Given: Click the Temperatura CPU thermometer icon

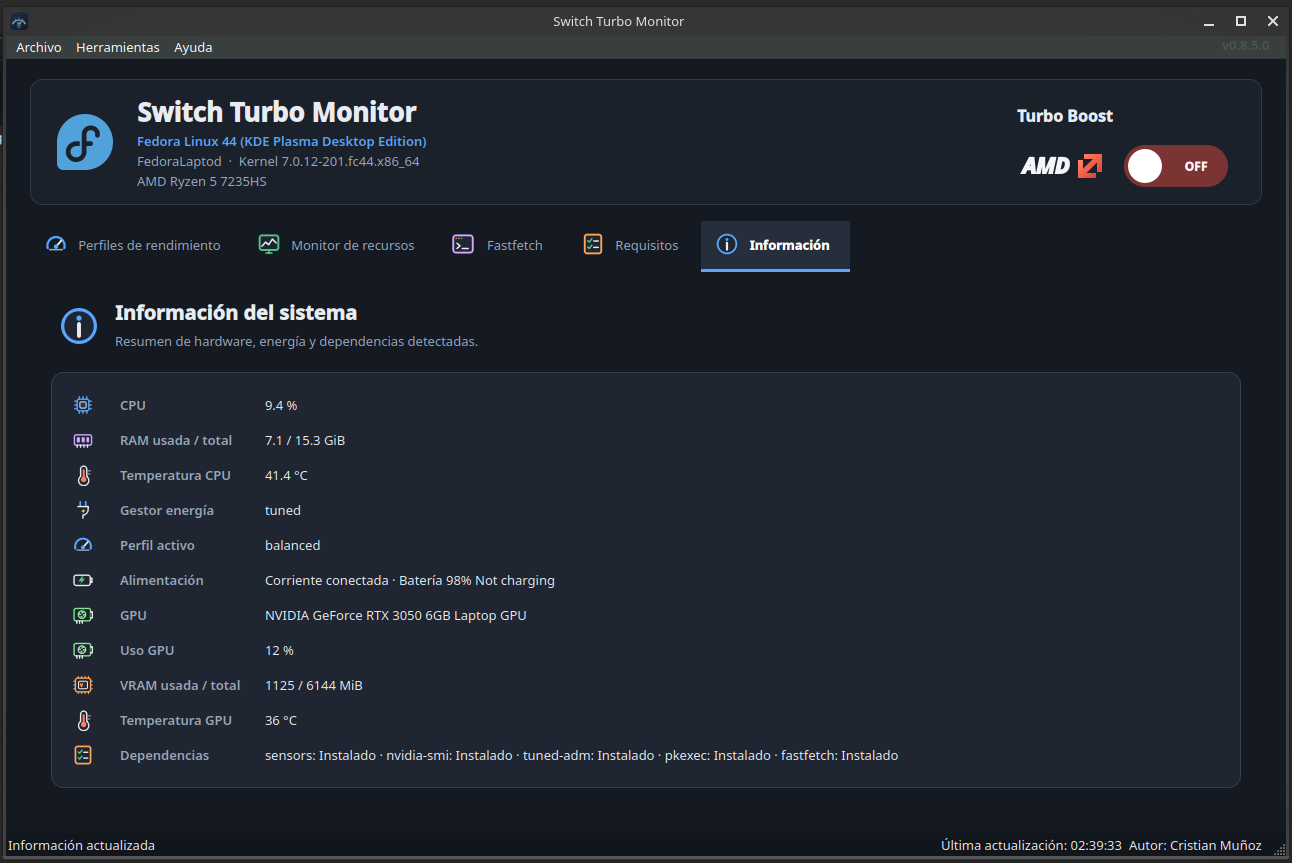Looking at the screenshot, I should pyautogui.click(x=83, y=475).
